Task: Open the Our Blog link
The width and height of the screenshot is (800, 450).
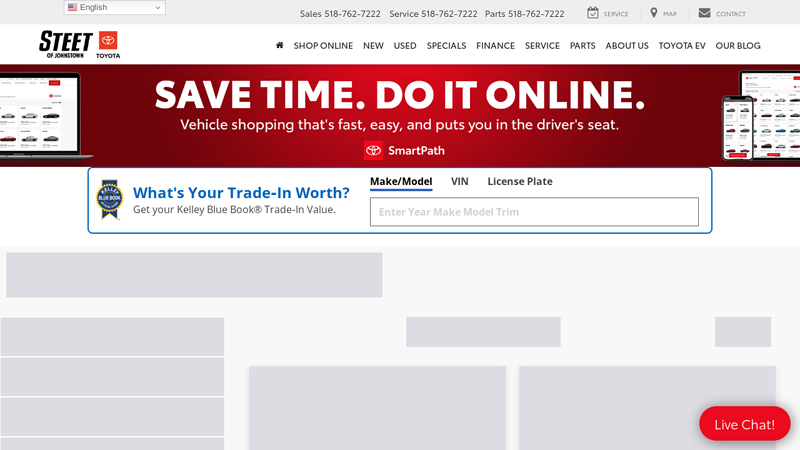Action: coord(738,46)
